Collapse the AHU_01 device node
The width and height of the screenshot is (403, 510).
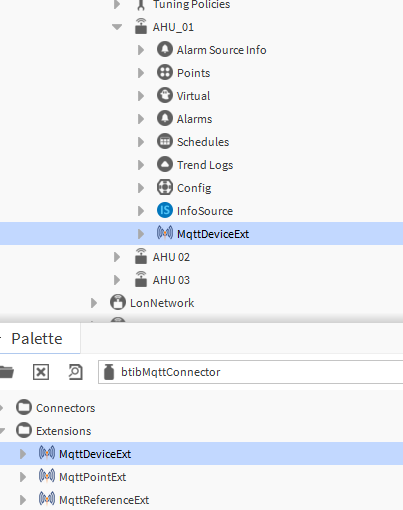pos(117,27)
